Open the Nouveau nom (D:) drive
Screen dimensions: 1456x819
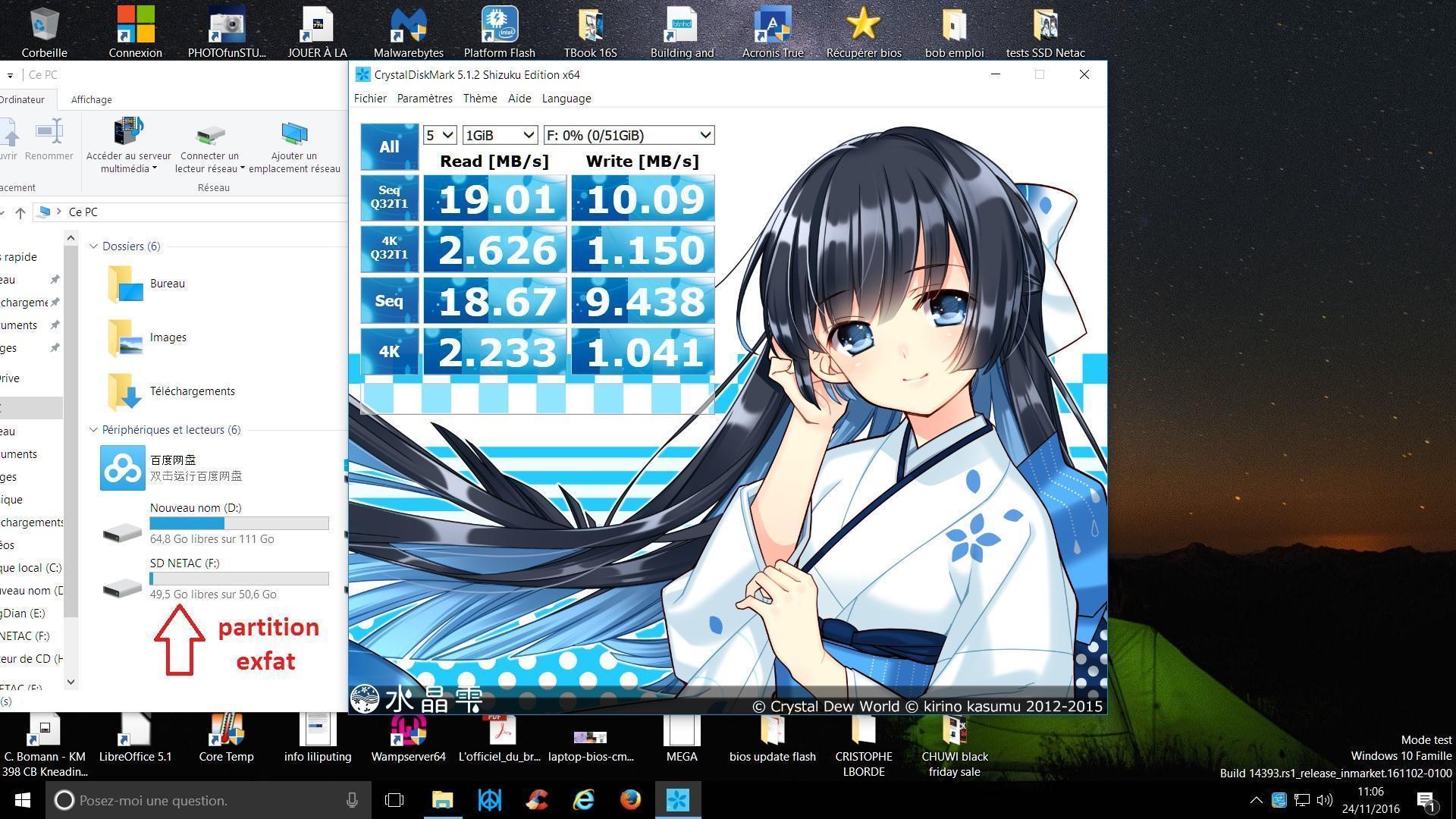pyautogui.click(x=195, y=508)
